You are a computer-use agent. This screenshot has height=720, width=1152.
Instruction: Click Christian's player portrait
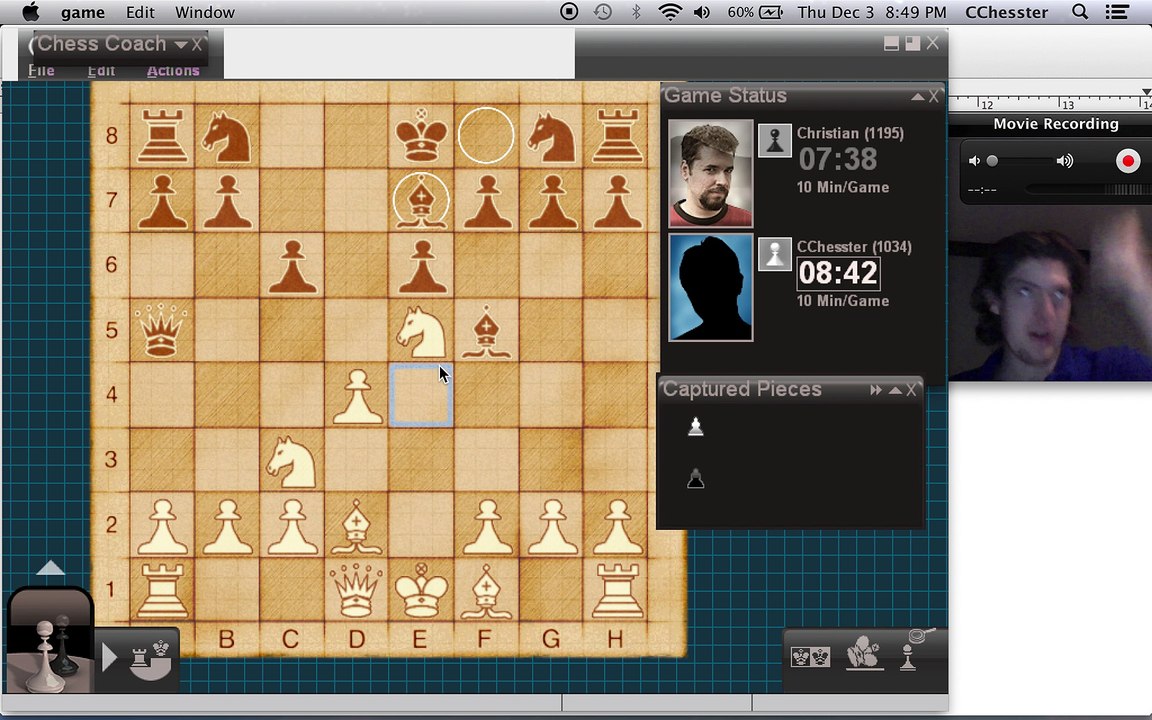click(x=710, y=173)
